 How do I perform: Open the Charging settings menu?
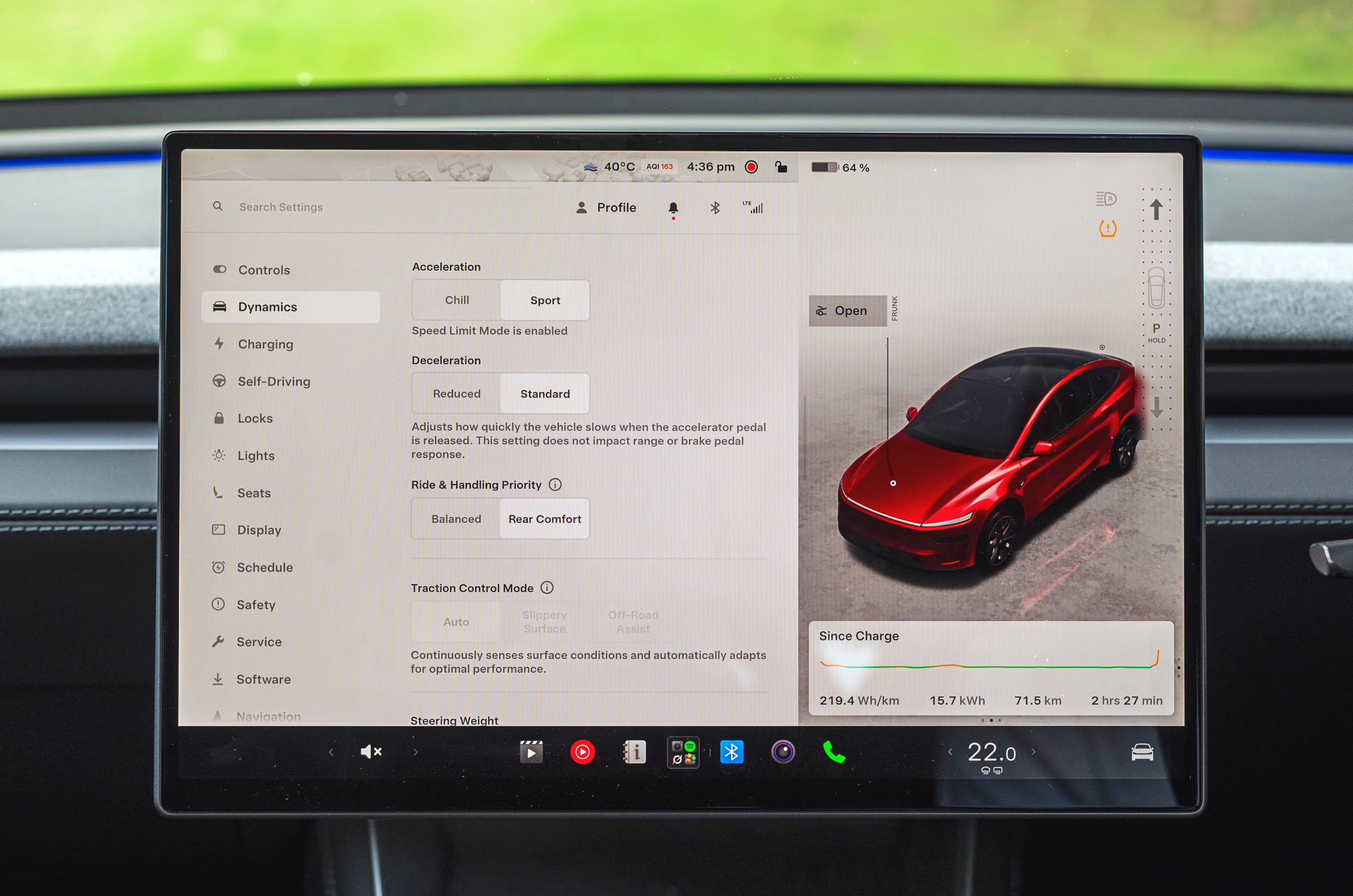click(291, 344)
